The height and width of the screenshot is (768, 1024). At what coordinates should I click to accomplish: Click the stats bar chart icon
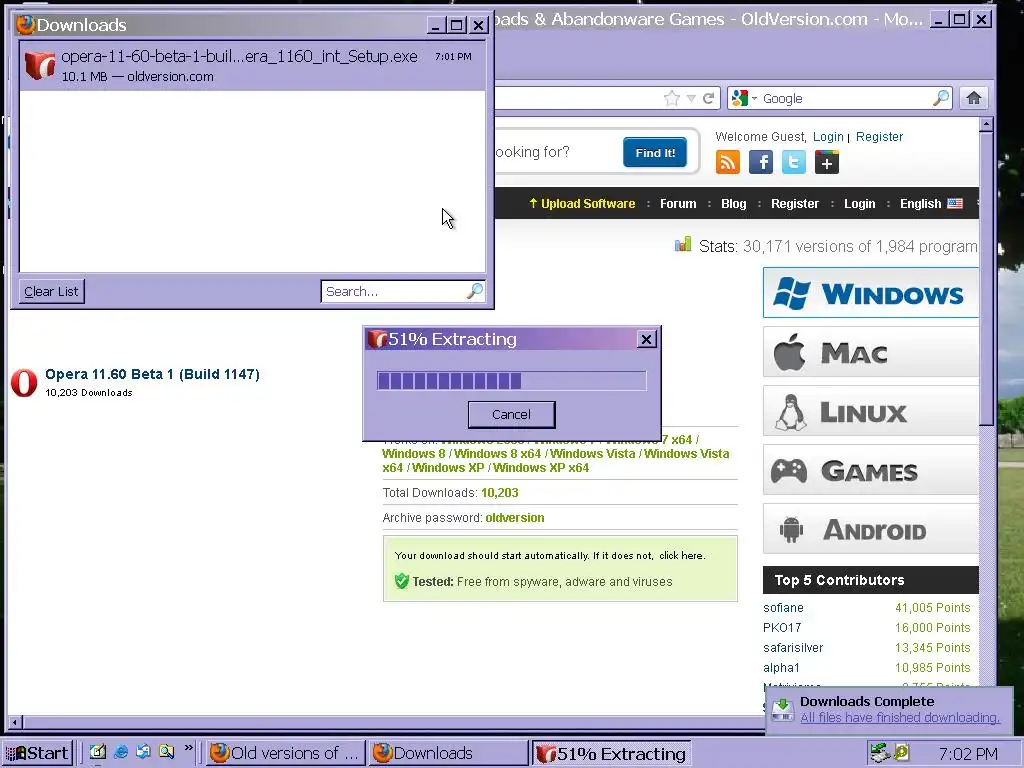682,245
